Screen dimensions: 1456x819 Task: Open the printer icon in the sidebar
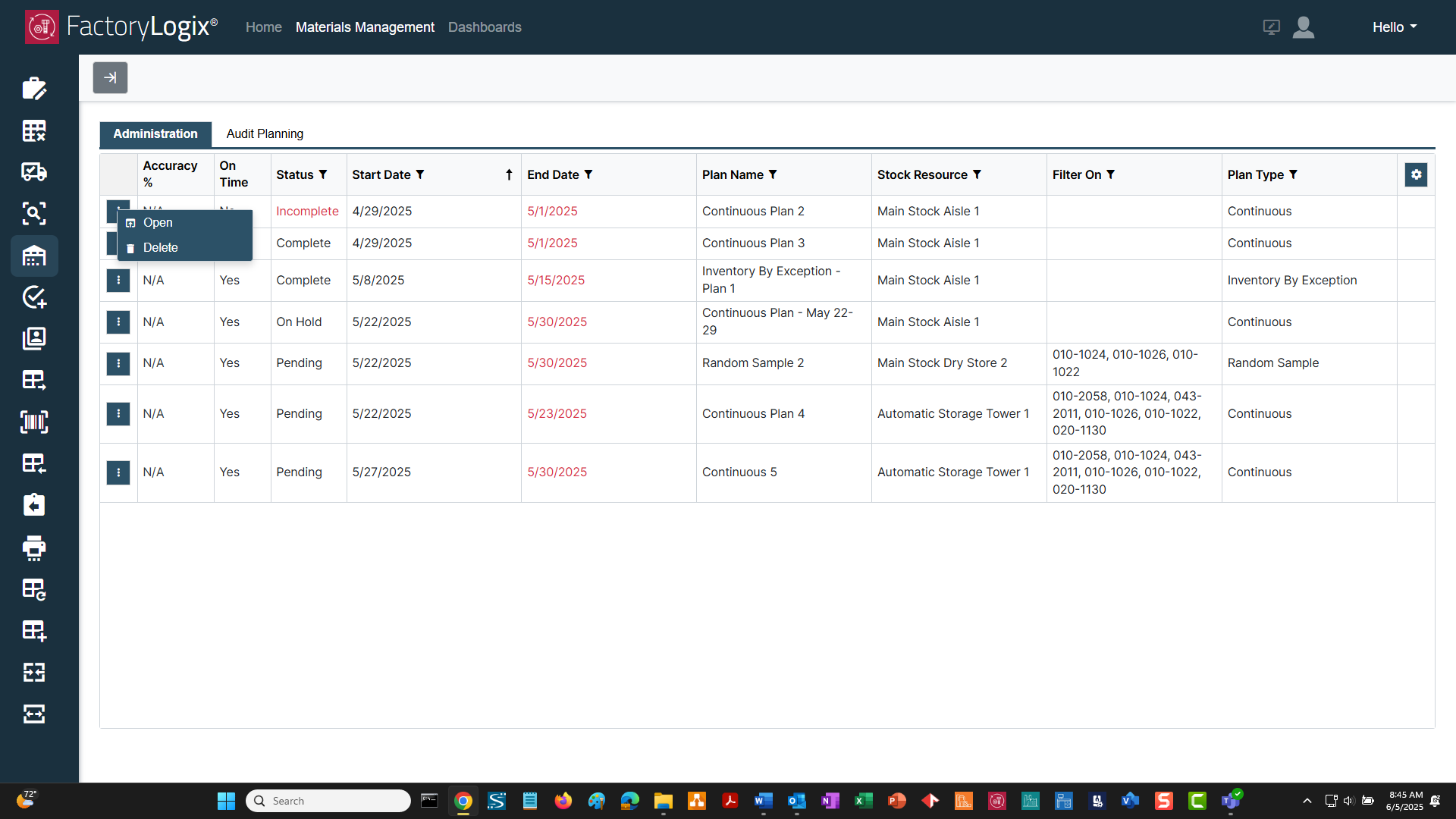pyautogui.click(x=34, y=548)
